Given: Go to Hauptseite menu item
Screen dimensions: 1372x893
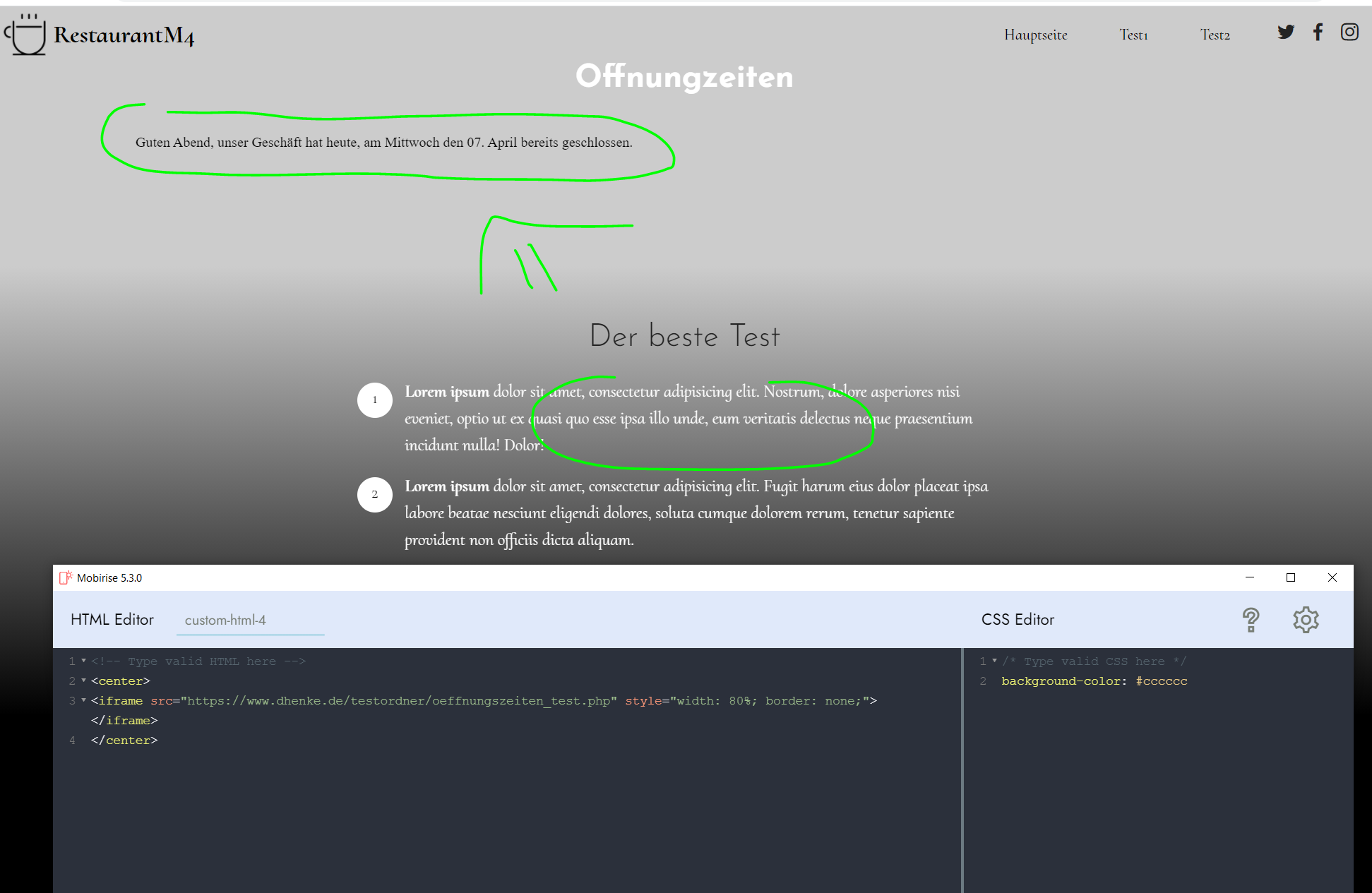Looking at the screenshot, I should point(1035,35).
